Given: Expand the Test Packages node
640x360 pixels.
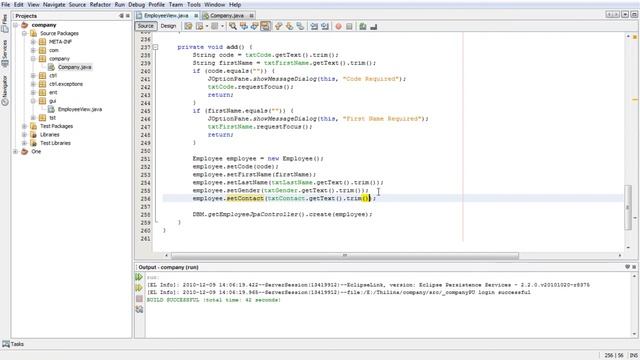Looking at the screenshot, I should point(24,126).
